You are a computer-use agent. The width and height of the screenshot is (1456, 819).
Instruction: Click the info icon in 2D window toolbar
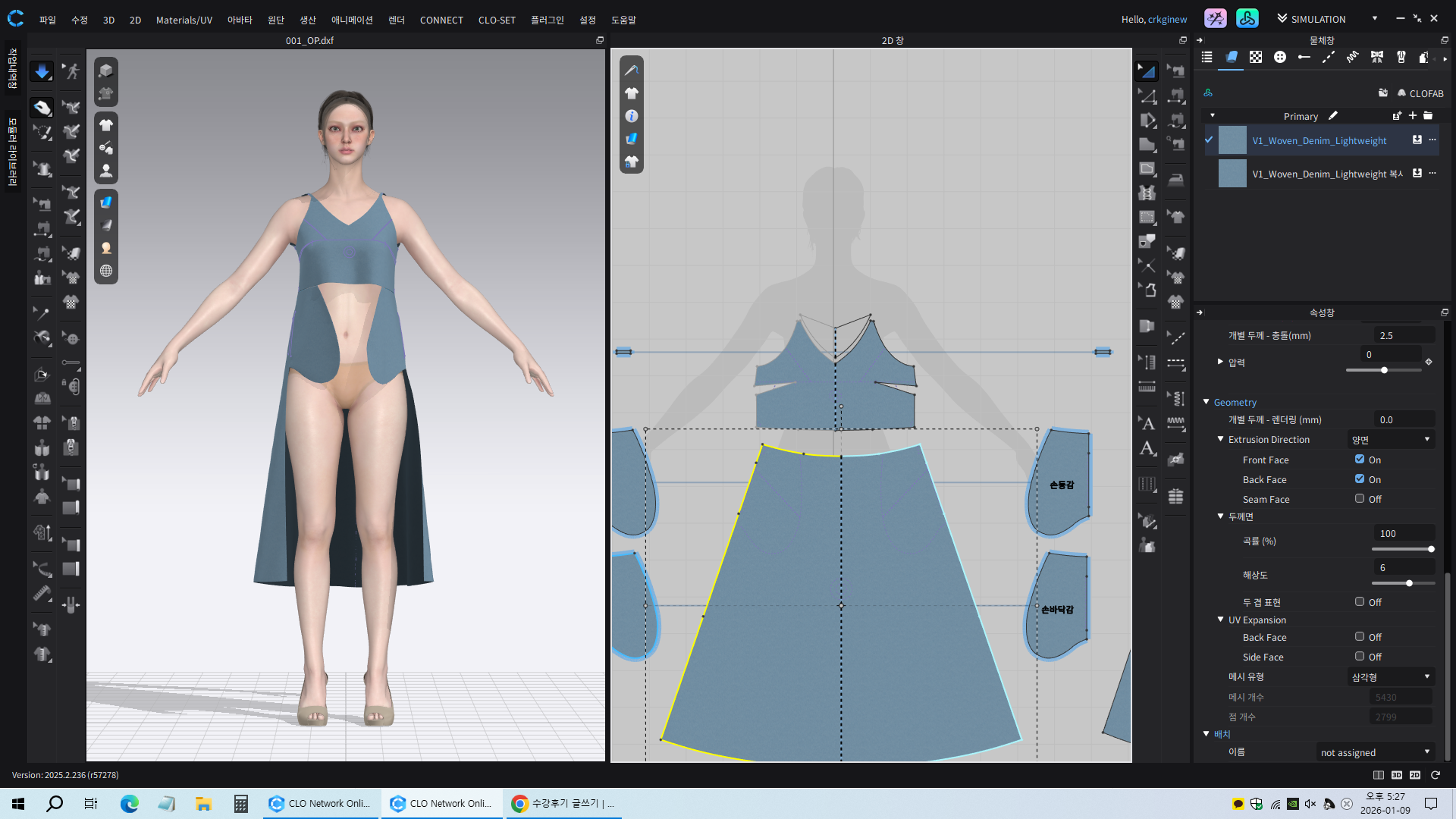pyautogui.click(x=631, y=116)
